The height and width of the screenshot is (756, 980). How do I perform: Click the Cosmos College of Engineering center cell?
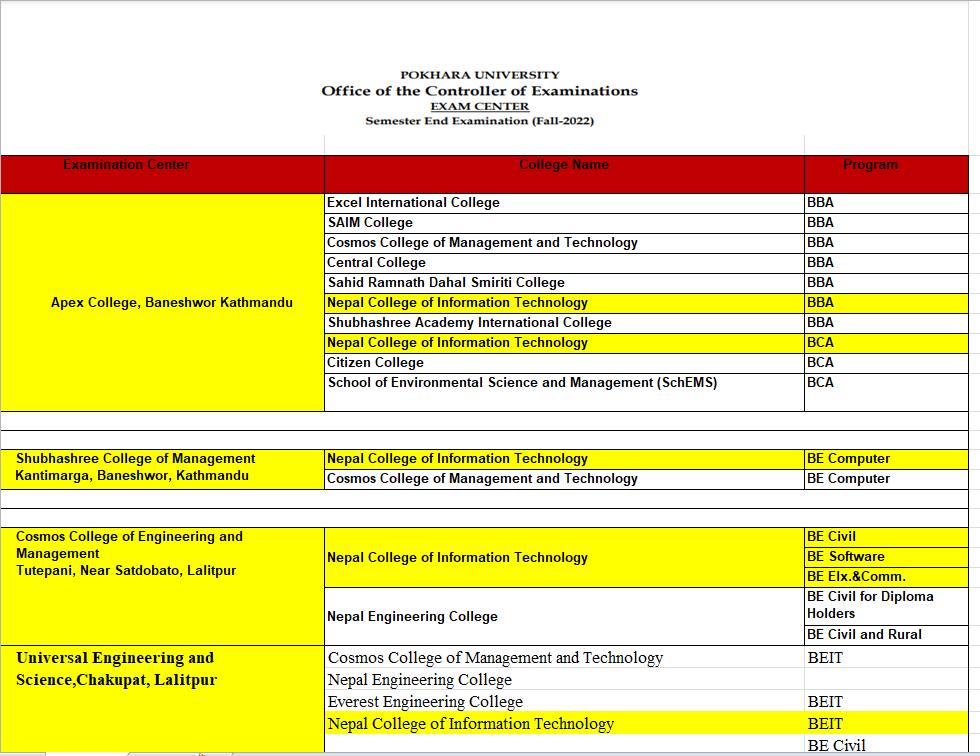tap(162, 586)
